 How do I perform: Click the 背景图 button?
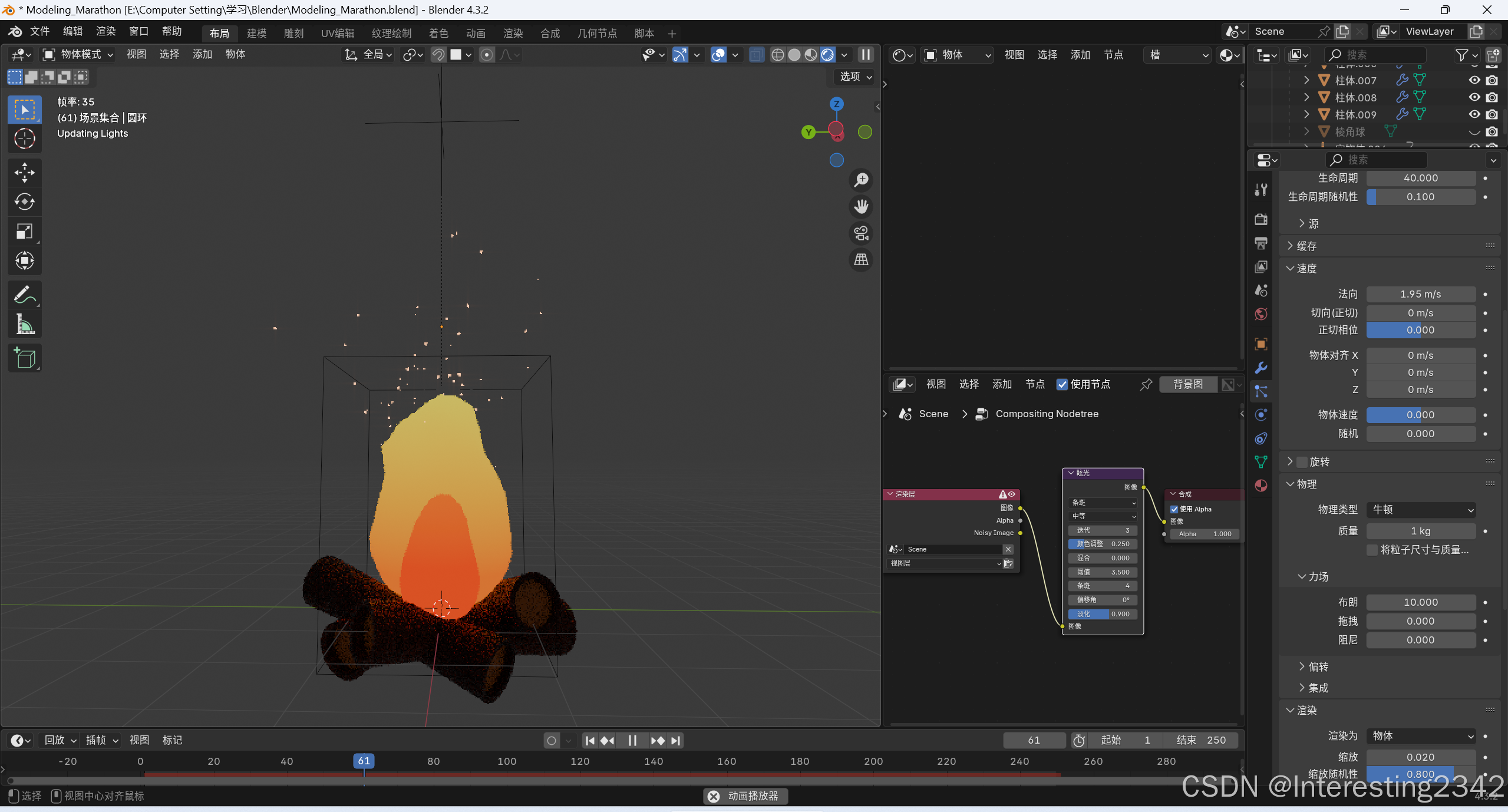[1188, 384]
